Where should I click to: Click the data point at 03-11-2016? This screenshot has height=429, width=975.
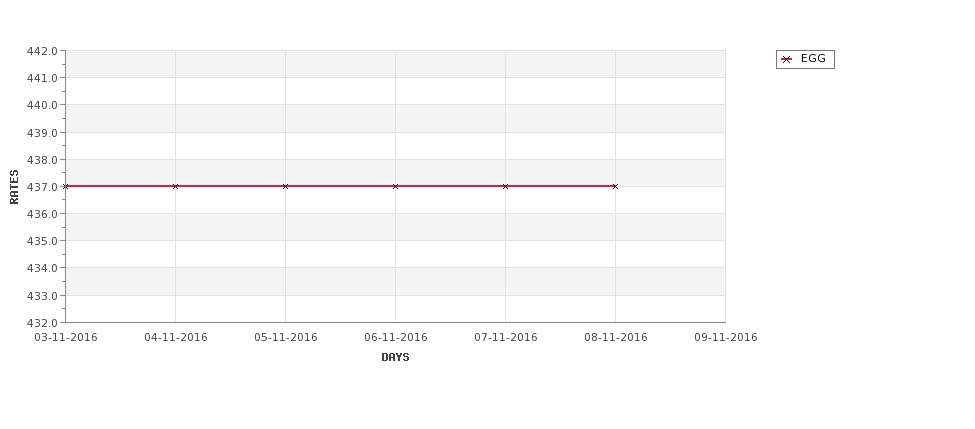(x=66, y=186)
